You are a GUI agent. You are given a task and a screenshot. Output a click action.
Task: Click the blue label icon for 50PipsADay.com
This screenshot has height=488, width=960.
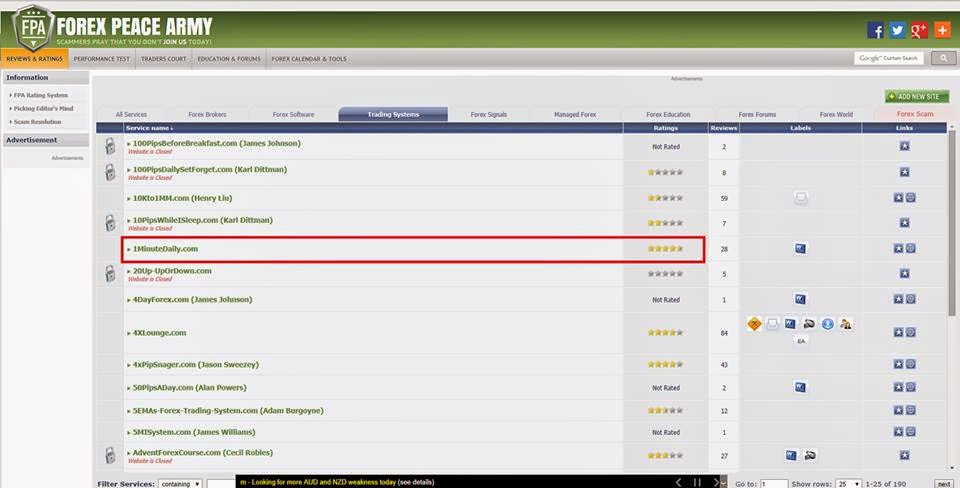pos(800,387)
